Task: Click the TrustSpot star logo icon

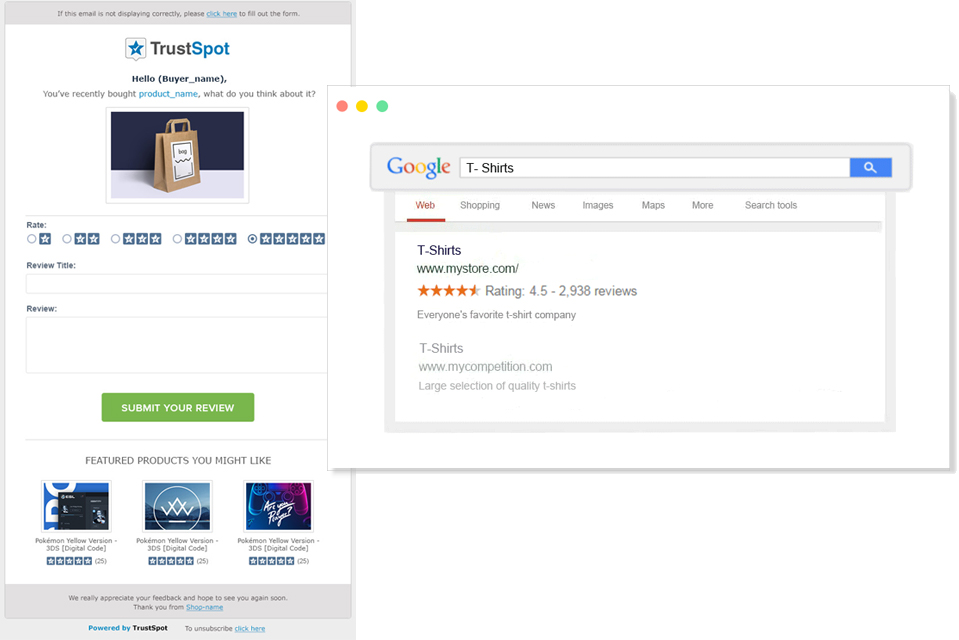Action: (136, 49)
